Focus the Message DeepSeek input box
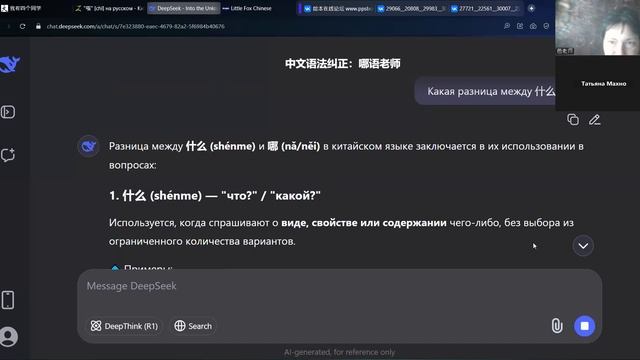This screenshot has height=360, width=640. tap(340, 286)
